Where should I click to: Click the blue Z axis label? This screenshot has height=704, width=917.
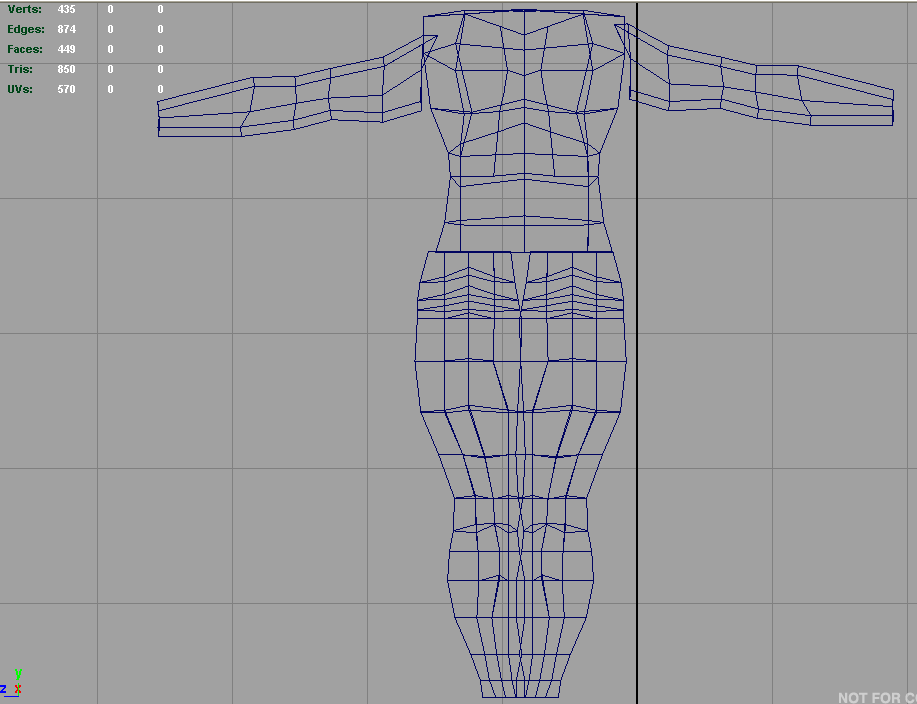[3, 688]
